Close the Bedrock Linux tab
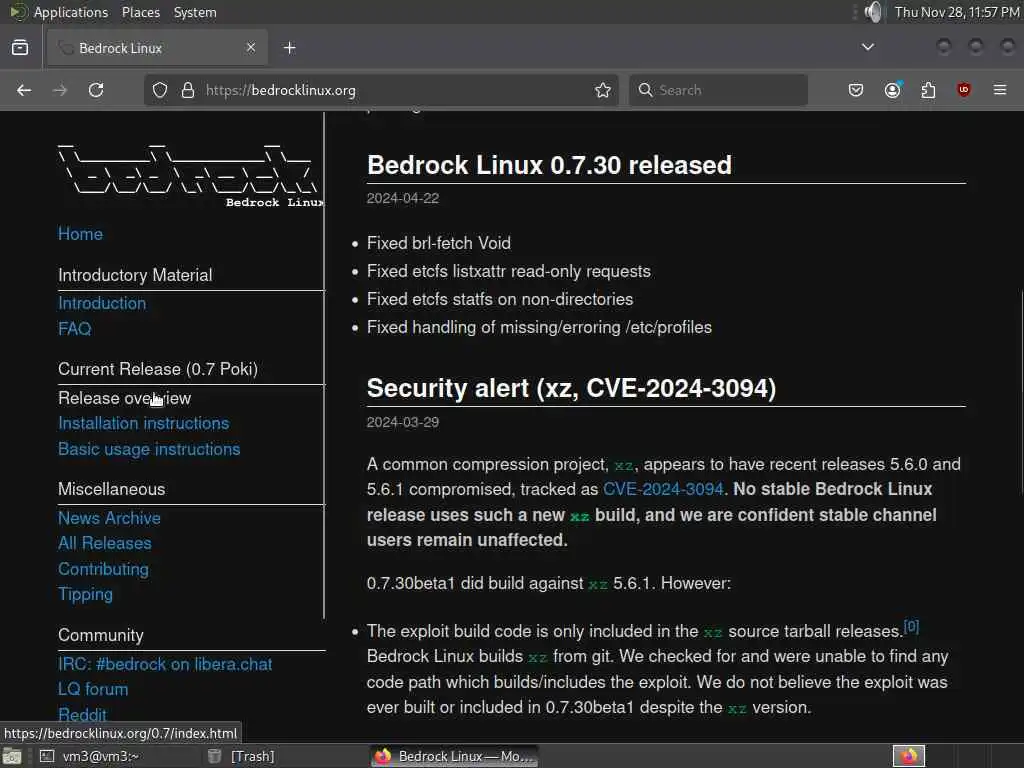This screenshot has width=1024, height=768. (251, 48)
